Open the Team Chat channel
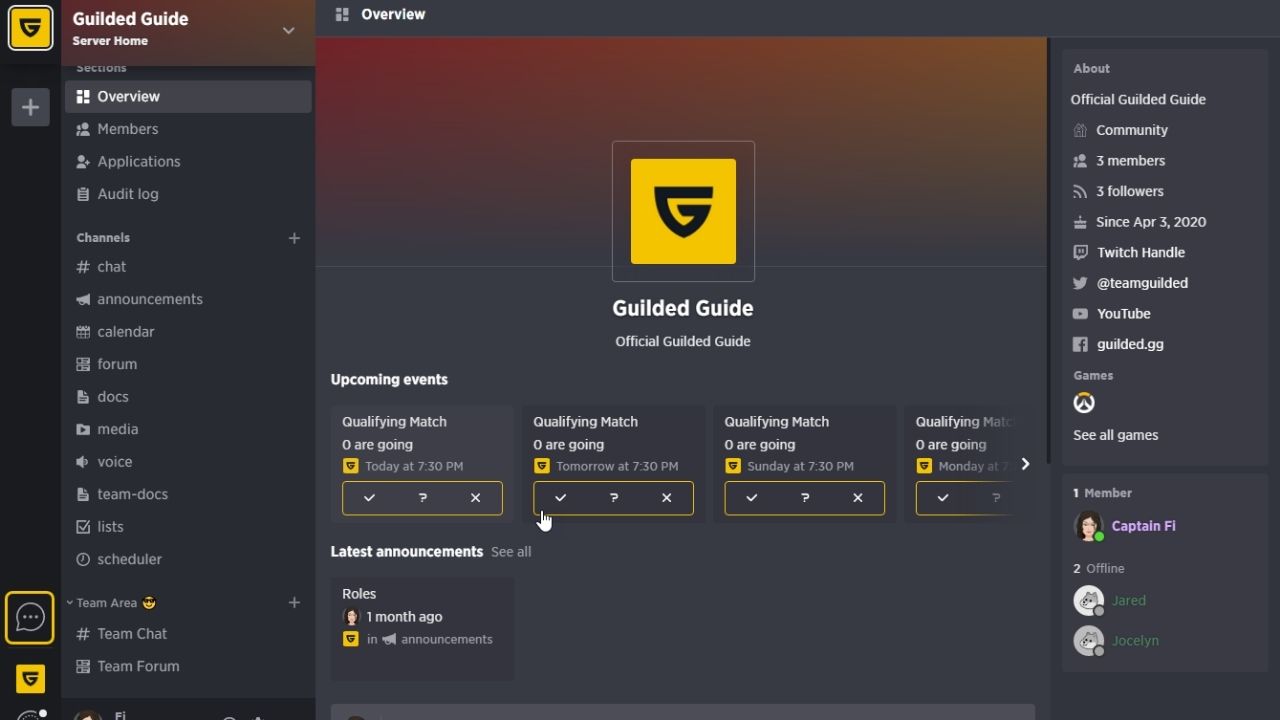 pos(188,634)
